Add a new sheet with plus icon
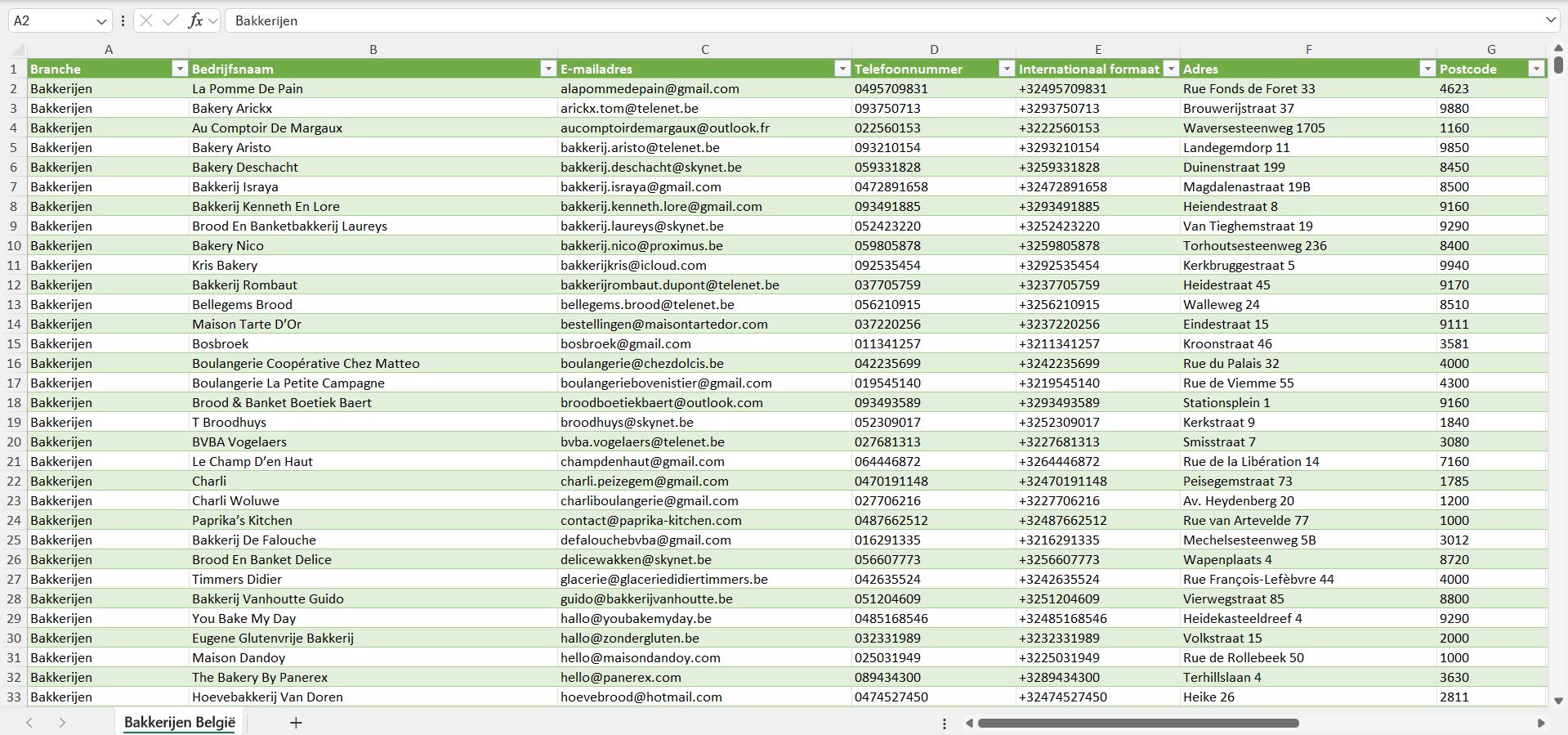Image resolution: width=1568 pixels, height=735 pixels. (x=296, y=723)
